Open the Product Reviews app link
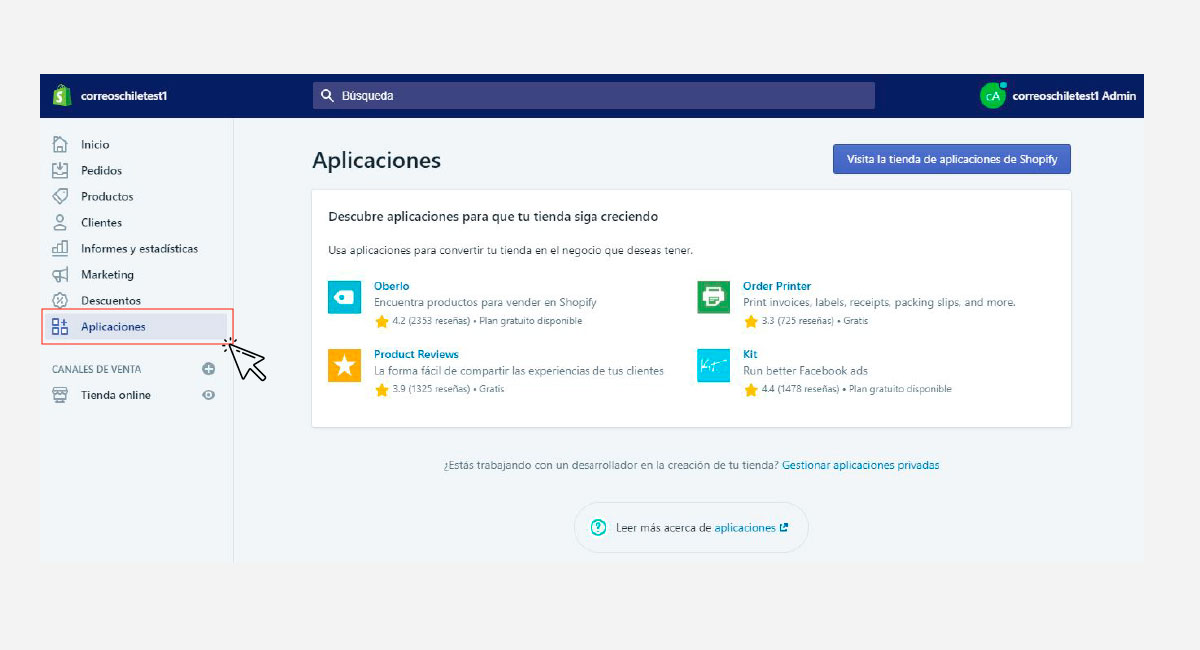Image resolution: width=1200 pixels, height=650 pixels. 416,354
